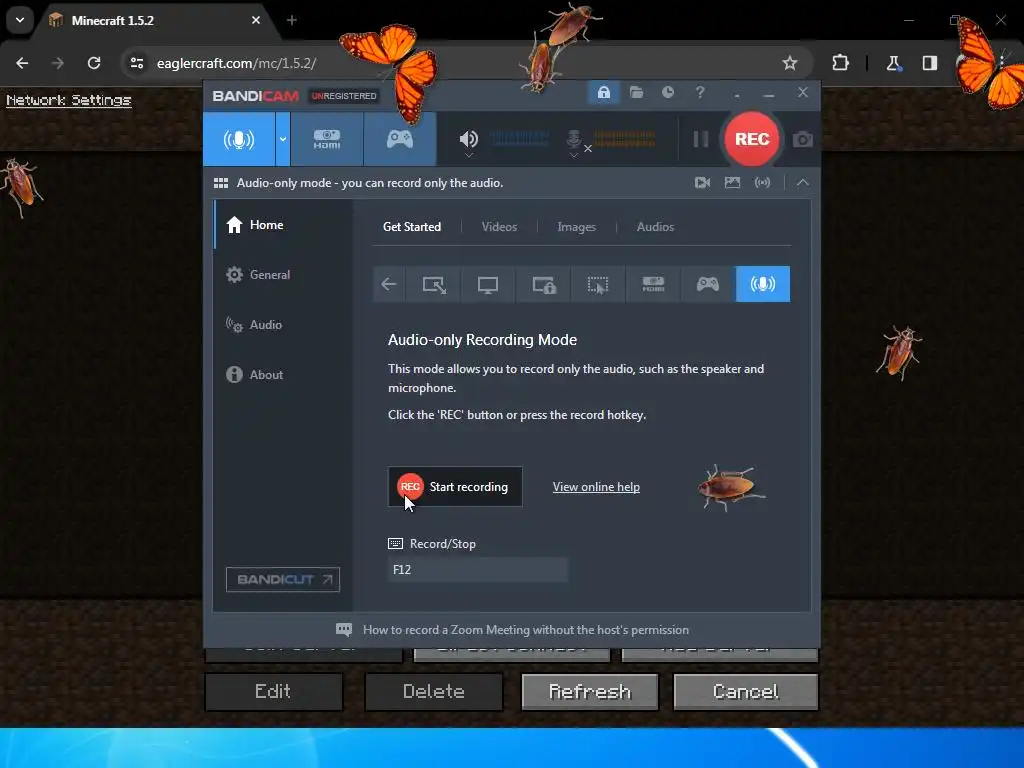Click Minecraft Refresh button
Screen dimensions: 1024x768
pos(590,692)
